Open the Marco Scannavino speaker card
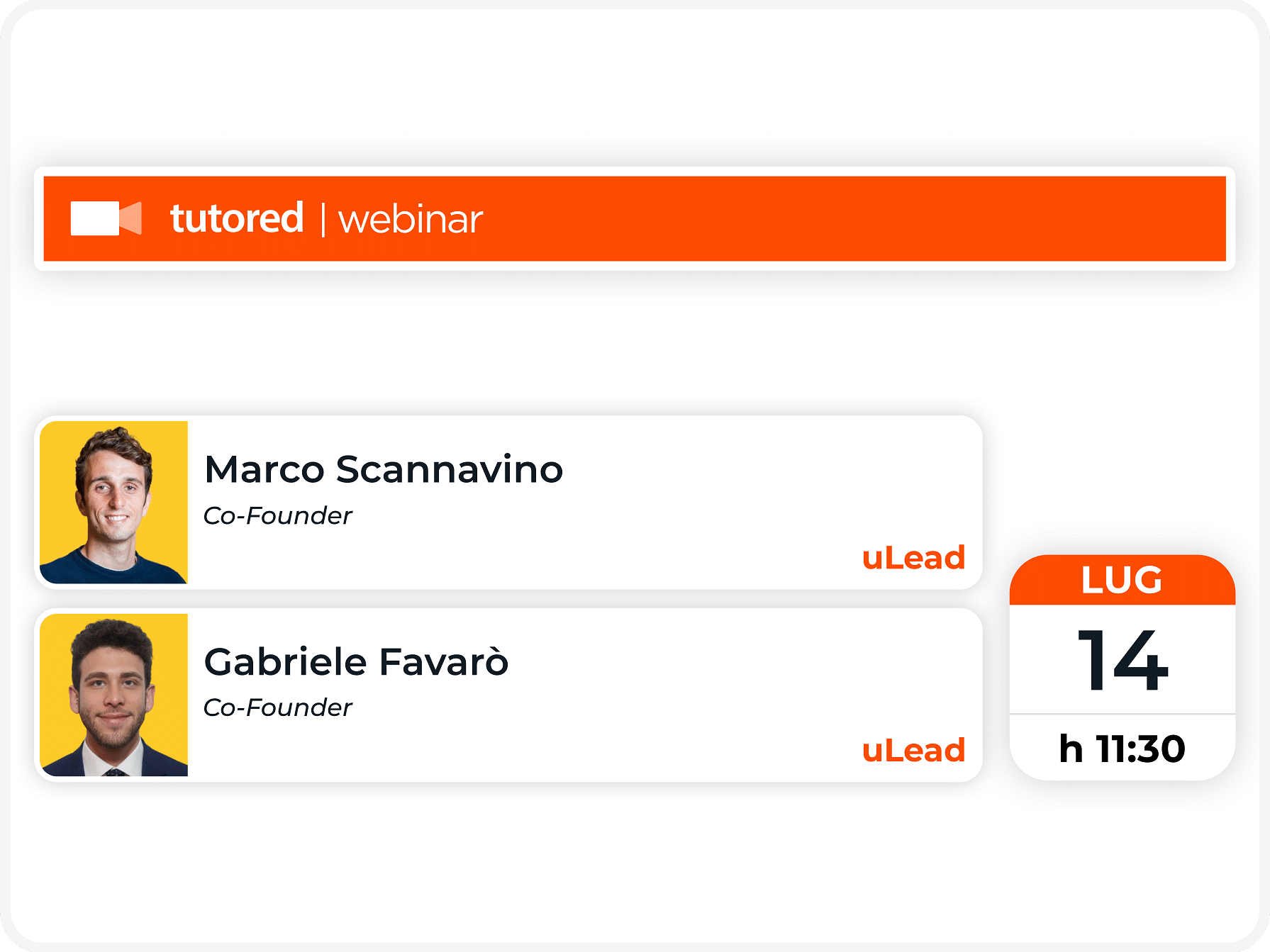The width and height of the screenshot is (1270, 952). (509, 503)
